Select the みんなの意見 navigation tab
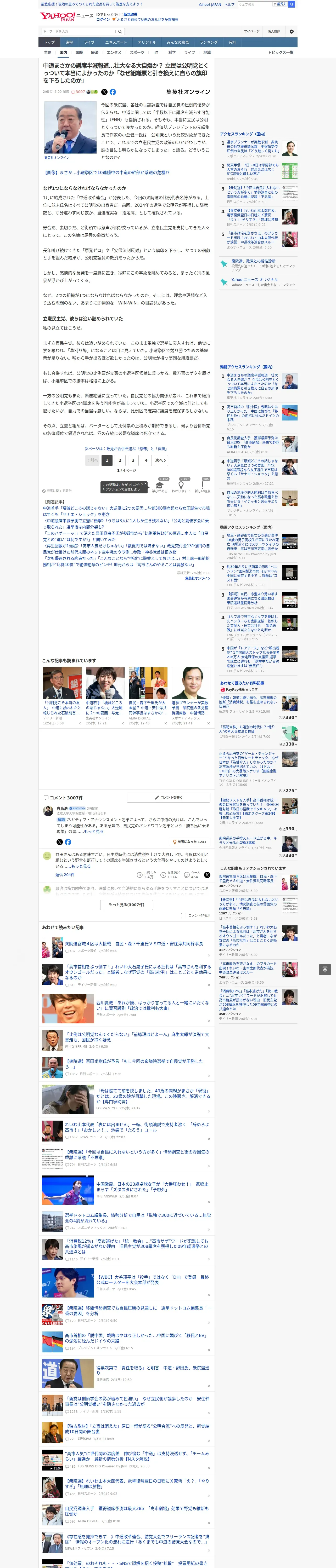The width and height of the screenshot is (336, 1568). pyautogui.click(x=178, y=43)
